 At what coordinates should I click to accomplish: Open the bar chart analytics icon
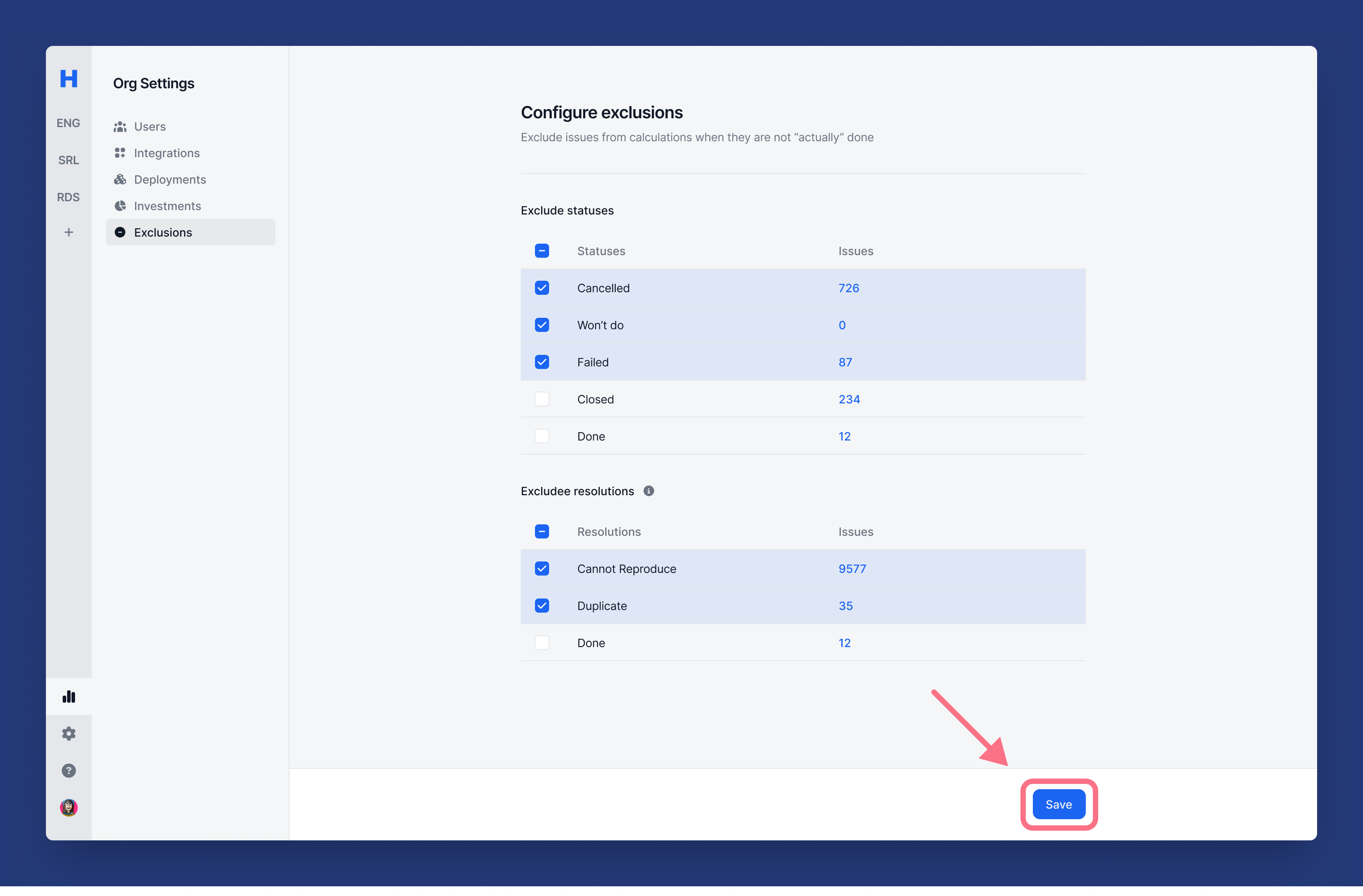(69, 697)
